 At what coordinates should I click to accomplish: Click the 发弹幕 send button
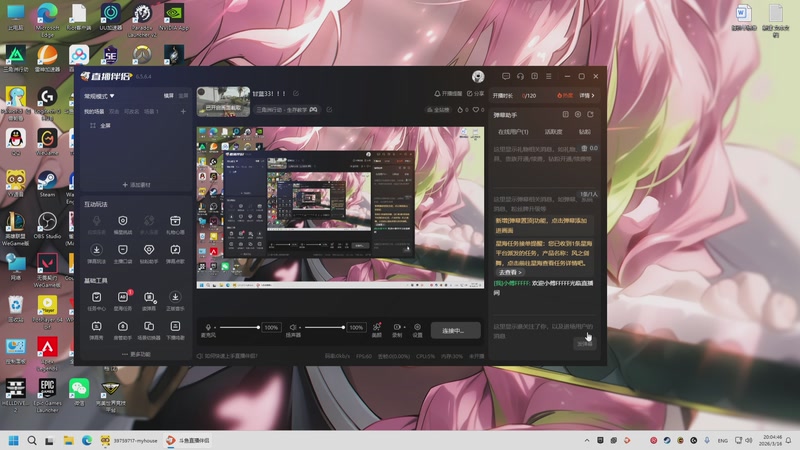point(585,344)
